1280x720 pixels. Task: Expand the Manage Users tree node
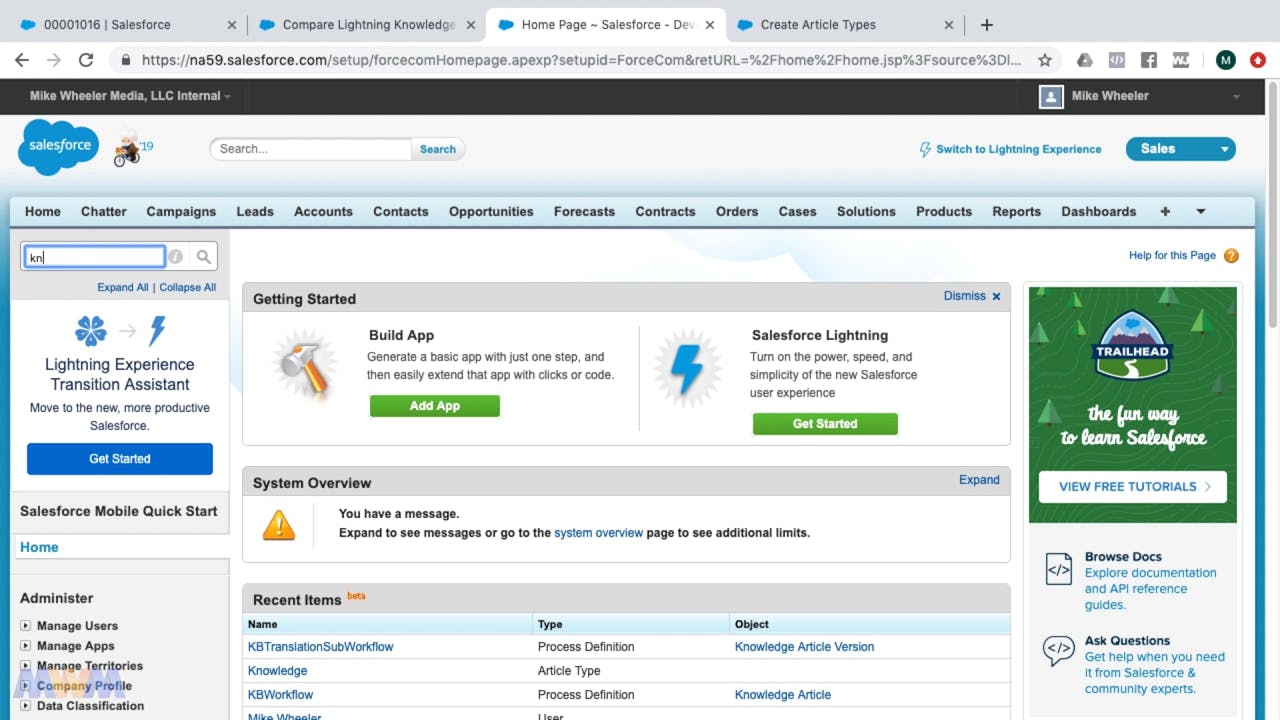pyautogui.click(x=26, y=626)
